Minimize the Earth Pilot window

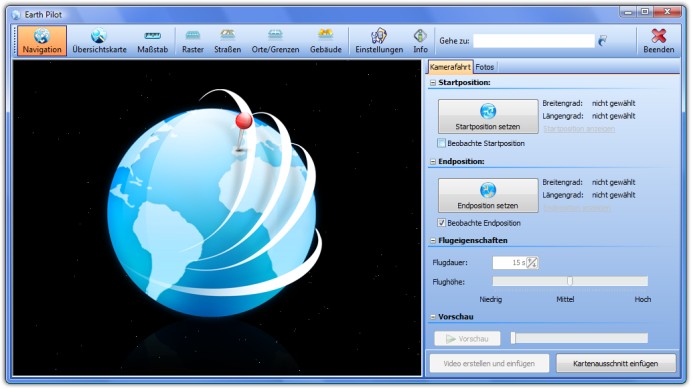point(628,12)
